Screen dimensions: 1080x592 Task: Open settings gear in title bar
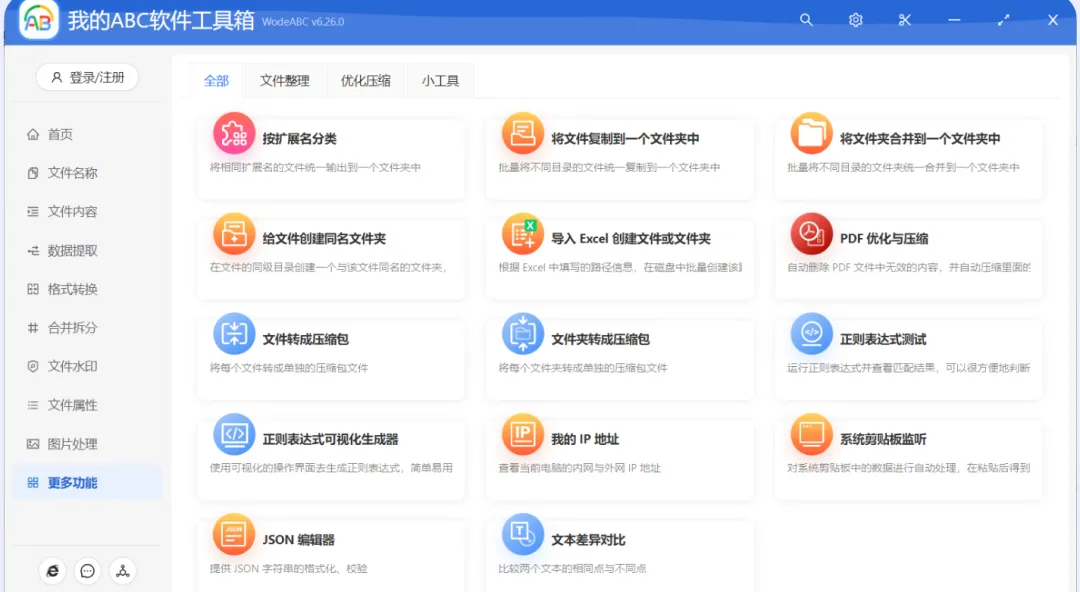[855, 20]
